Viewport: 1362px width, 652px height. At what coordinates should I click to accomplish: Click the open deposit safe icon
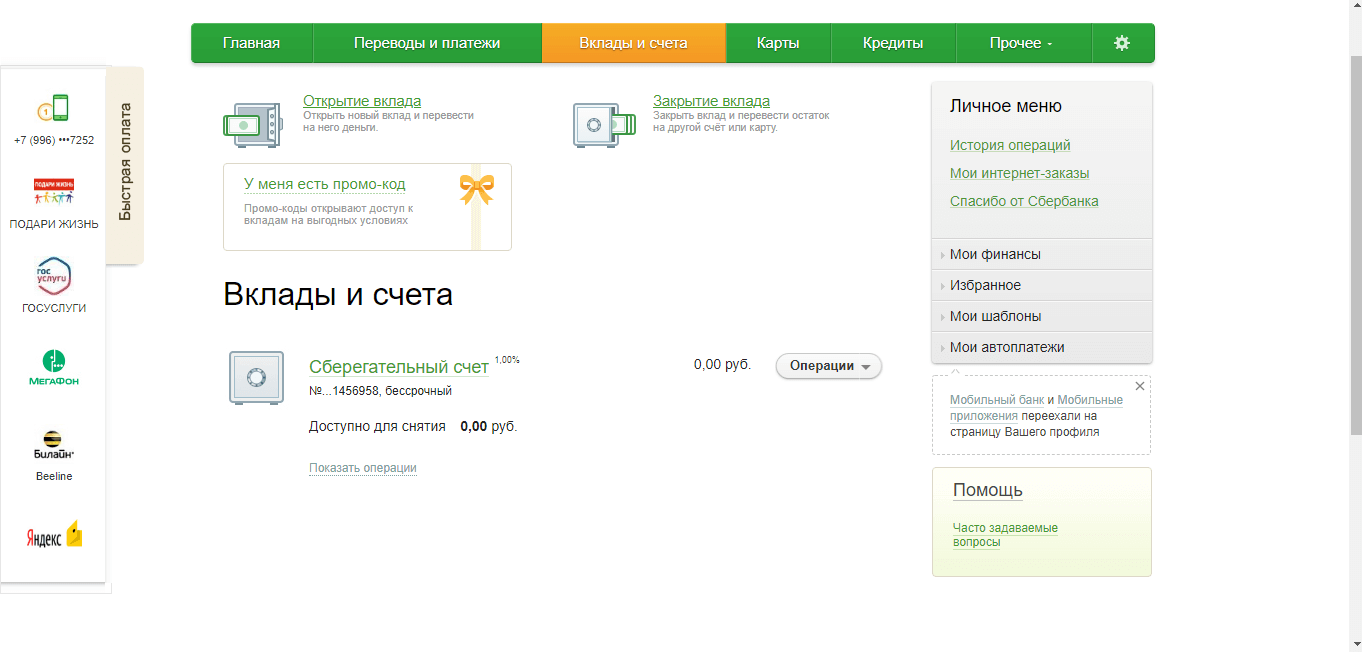click(x=251, y=125)
